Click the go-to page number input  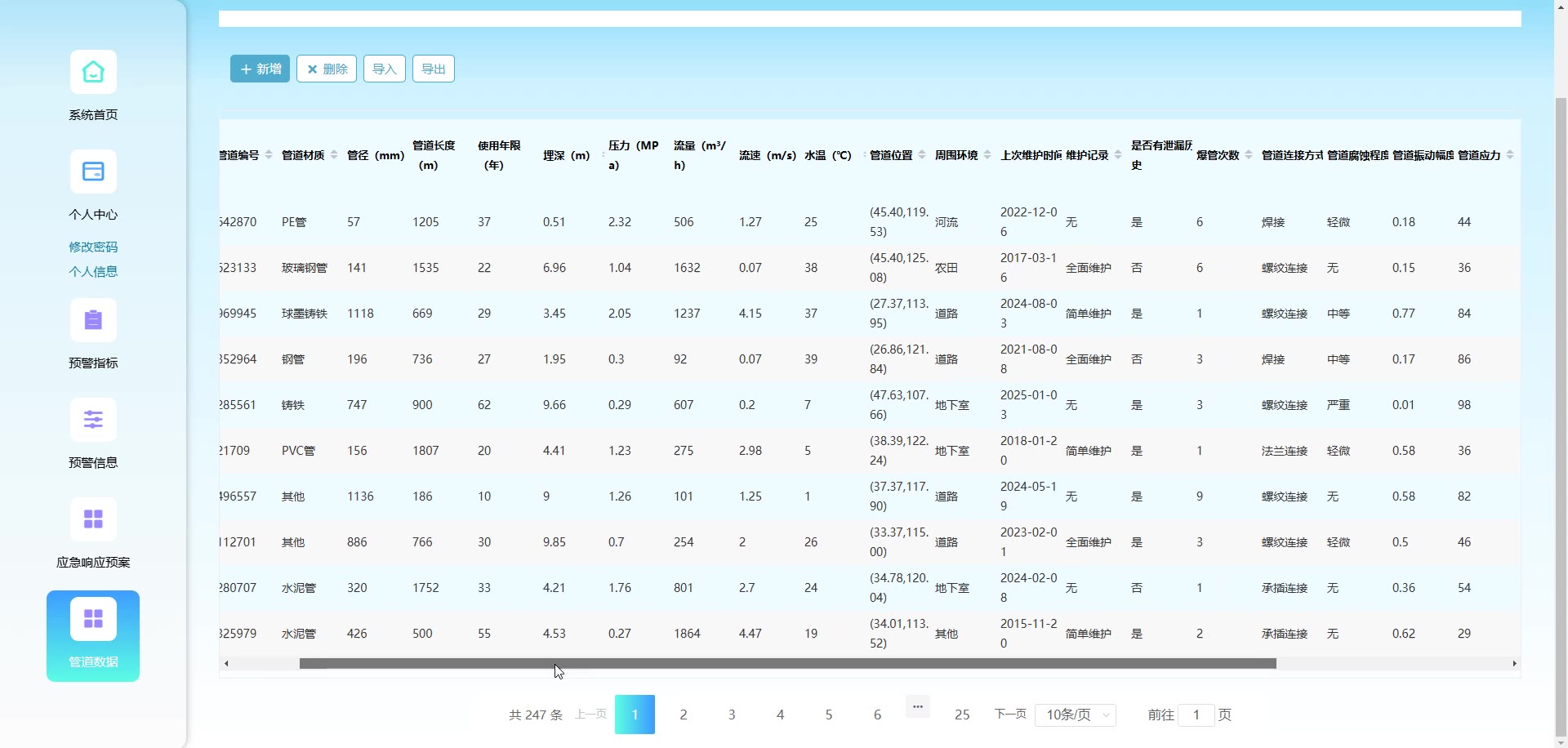coord(1196,715)
